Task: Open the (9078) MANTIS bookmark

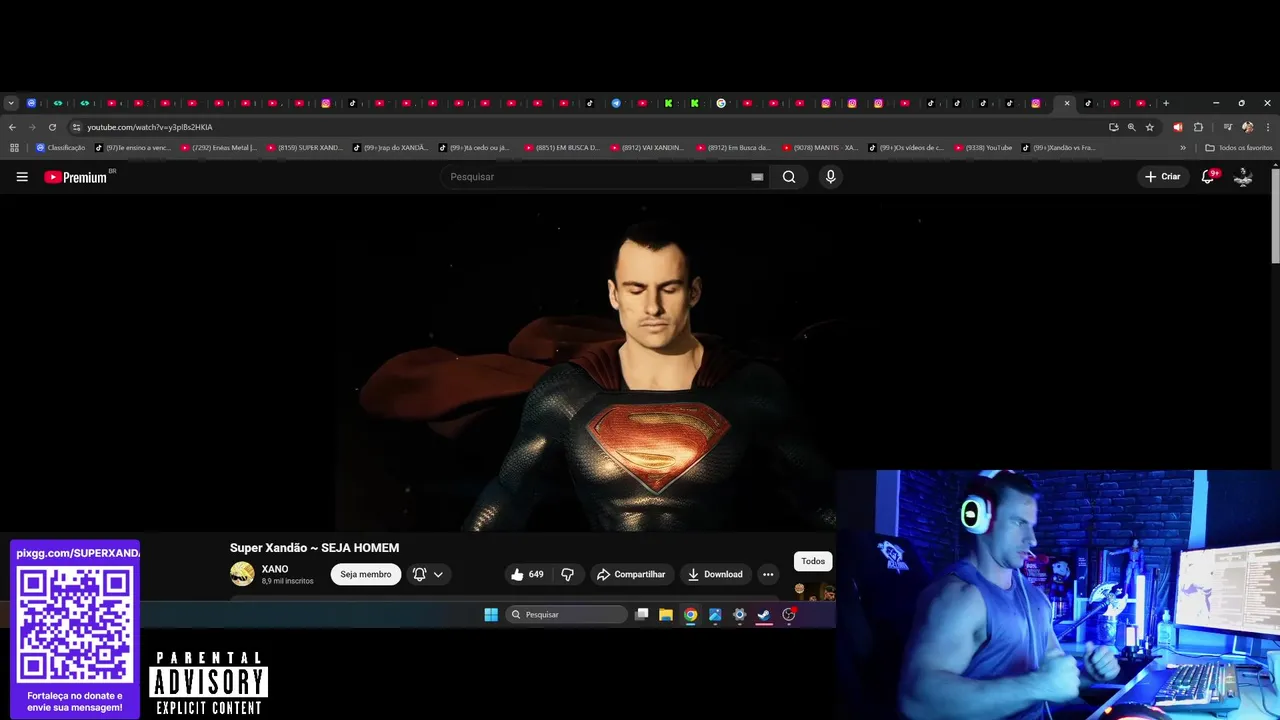Action: point(820,148)
